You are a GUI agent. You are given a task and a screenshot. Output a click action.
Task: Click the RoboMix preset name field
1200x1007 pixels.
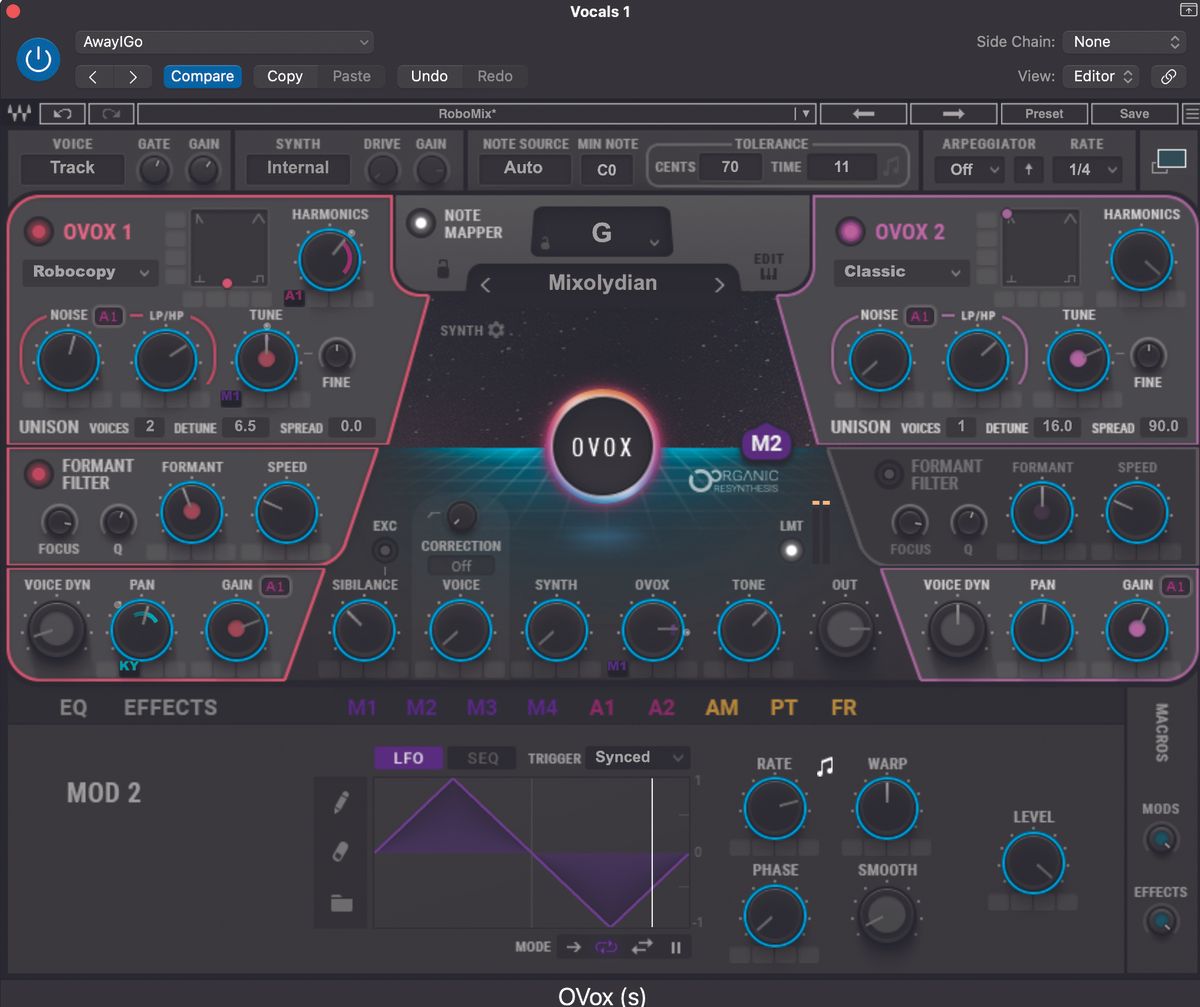(600, 113)
